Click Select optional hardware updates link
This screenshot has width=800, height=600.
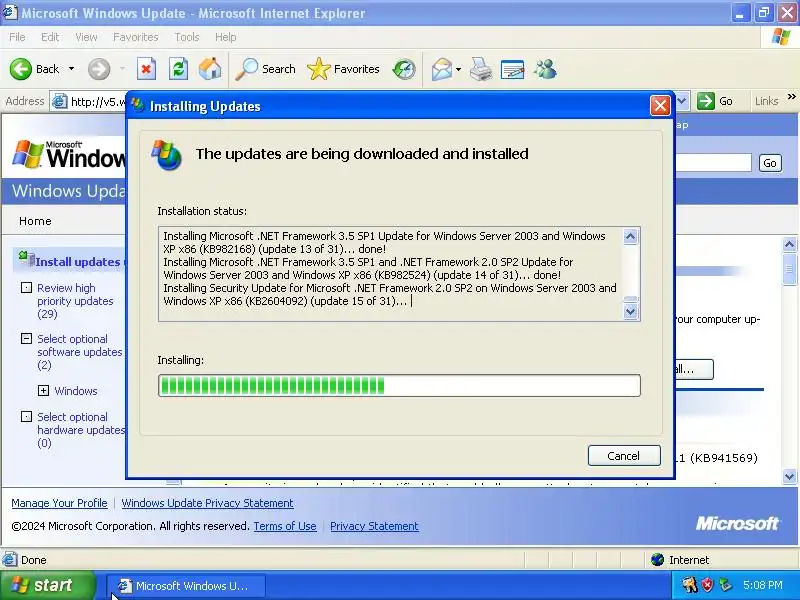coord(81,430)
